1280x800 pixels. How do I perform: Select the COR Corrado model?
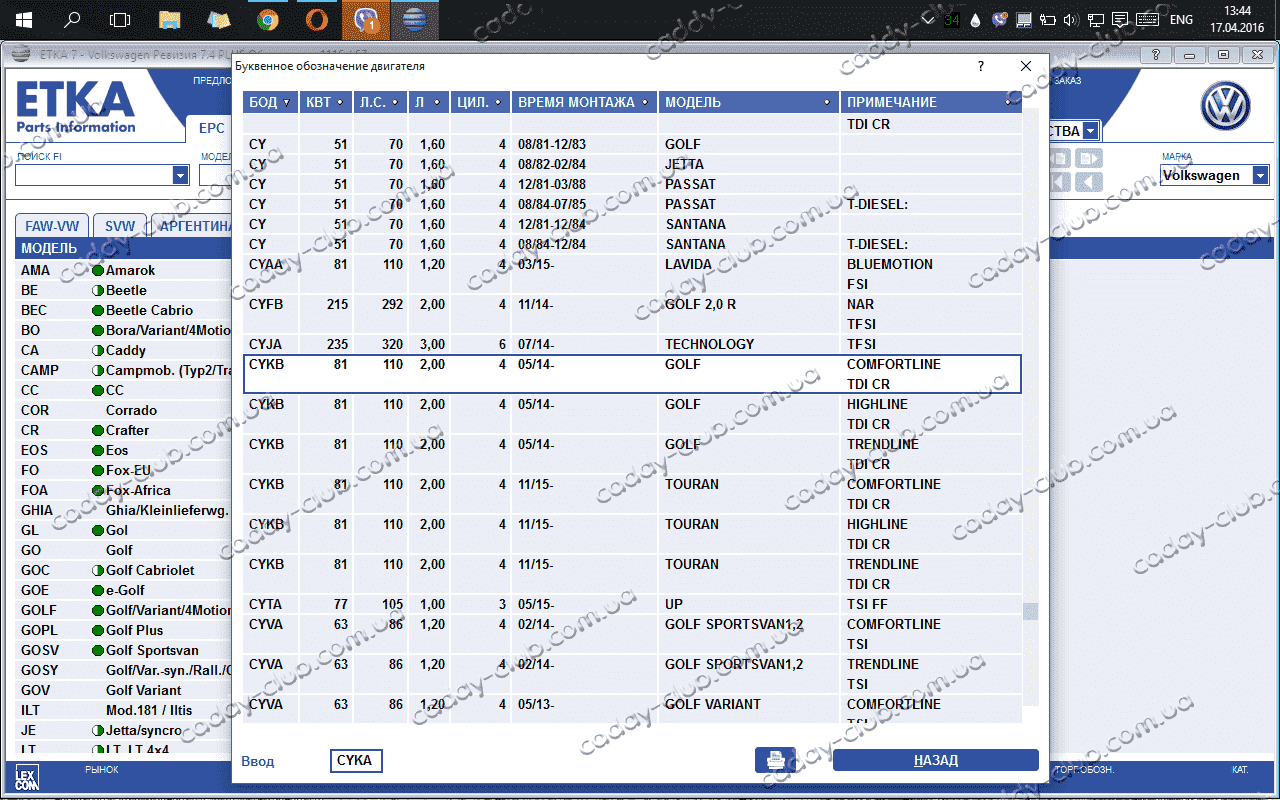124,410
